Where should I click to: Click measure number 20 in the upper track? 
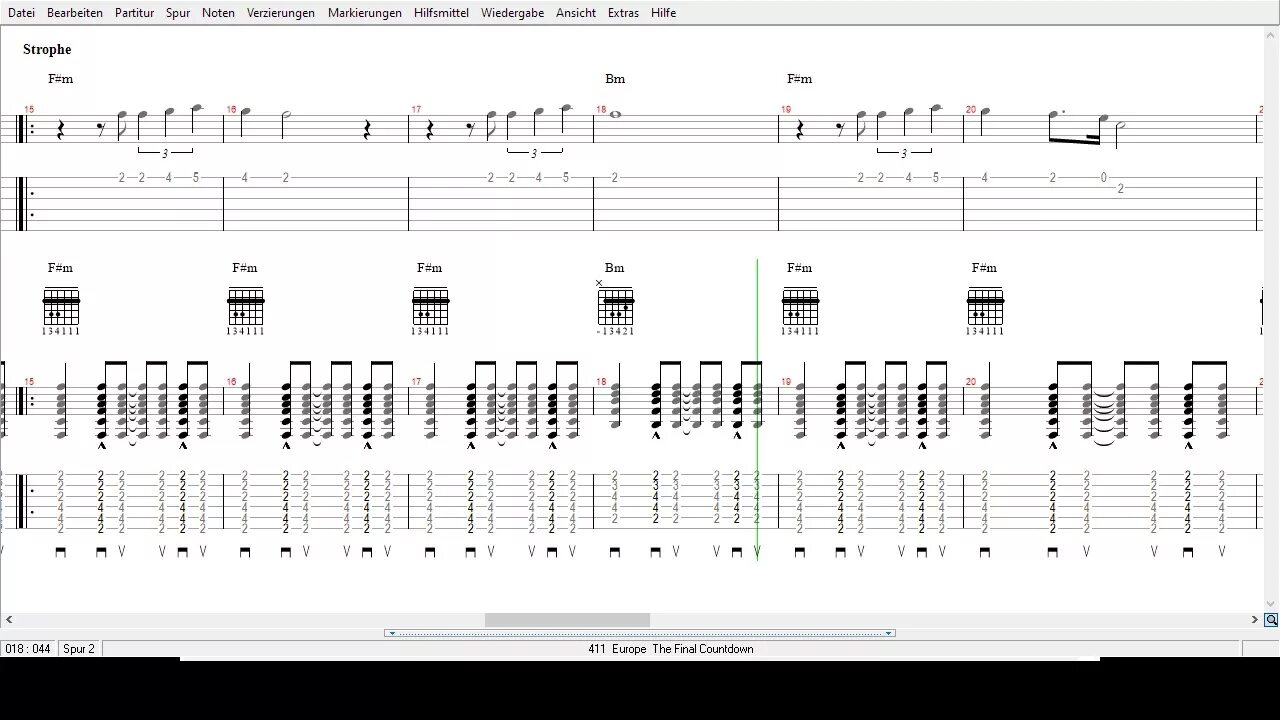point(971,109)
